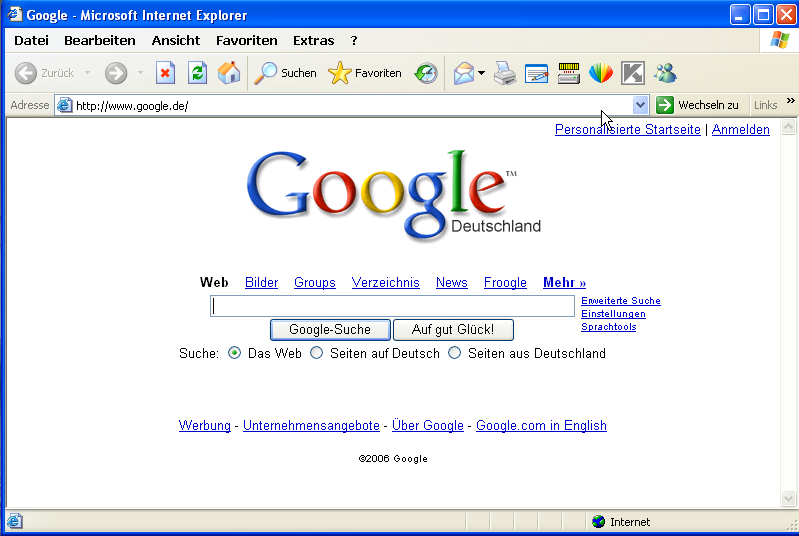Click the scrollbar up arrow

788,126
